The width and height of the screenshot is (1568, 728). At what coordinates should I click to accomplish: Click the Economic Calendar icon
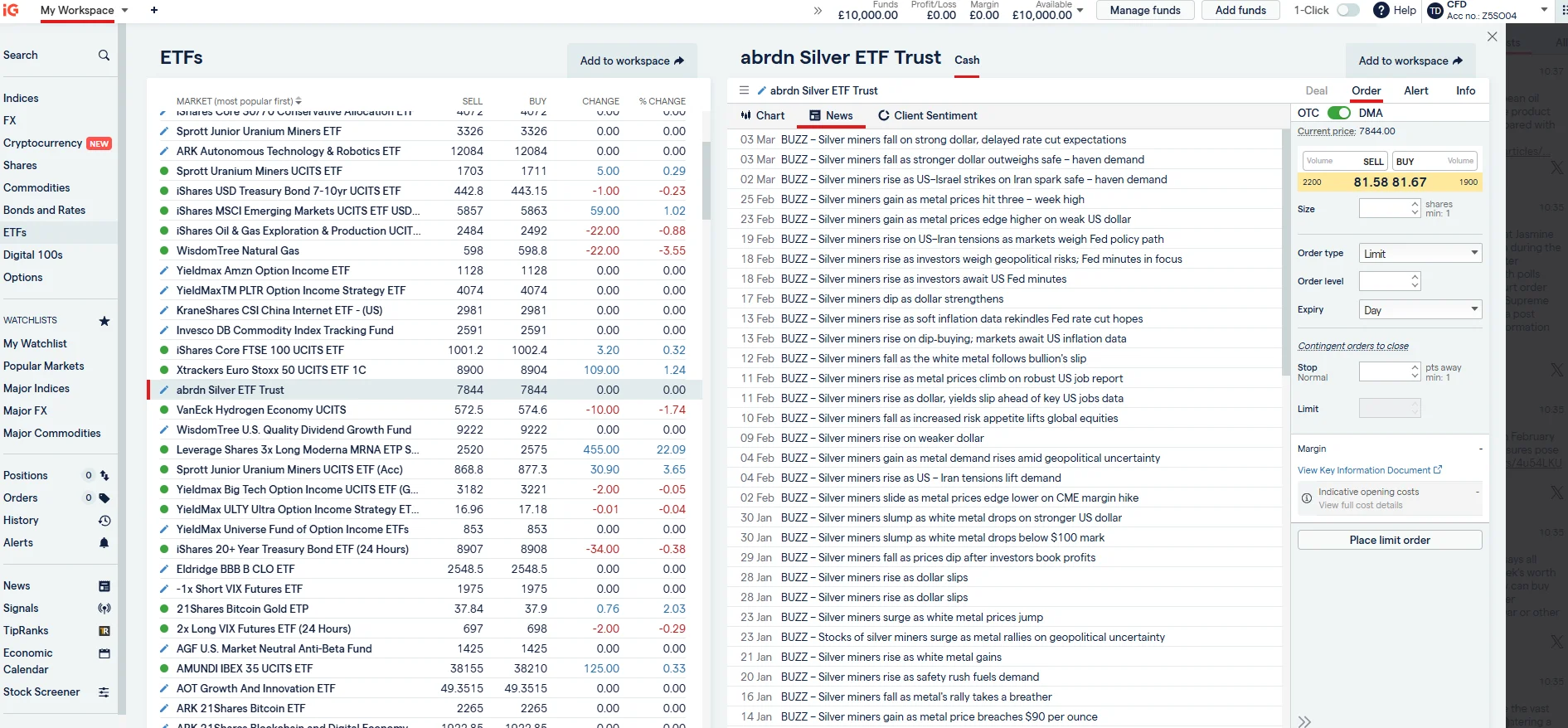[x=104, y=653]
